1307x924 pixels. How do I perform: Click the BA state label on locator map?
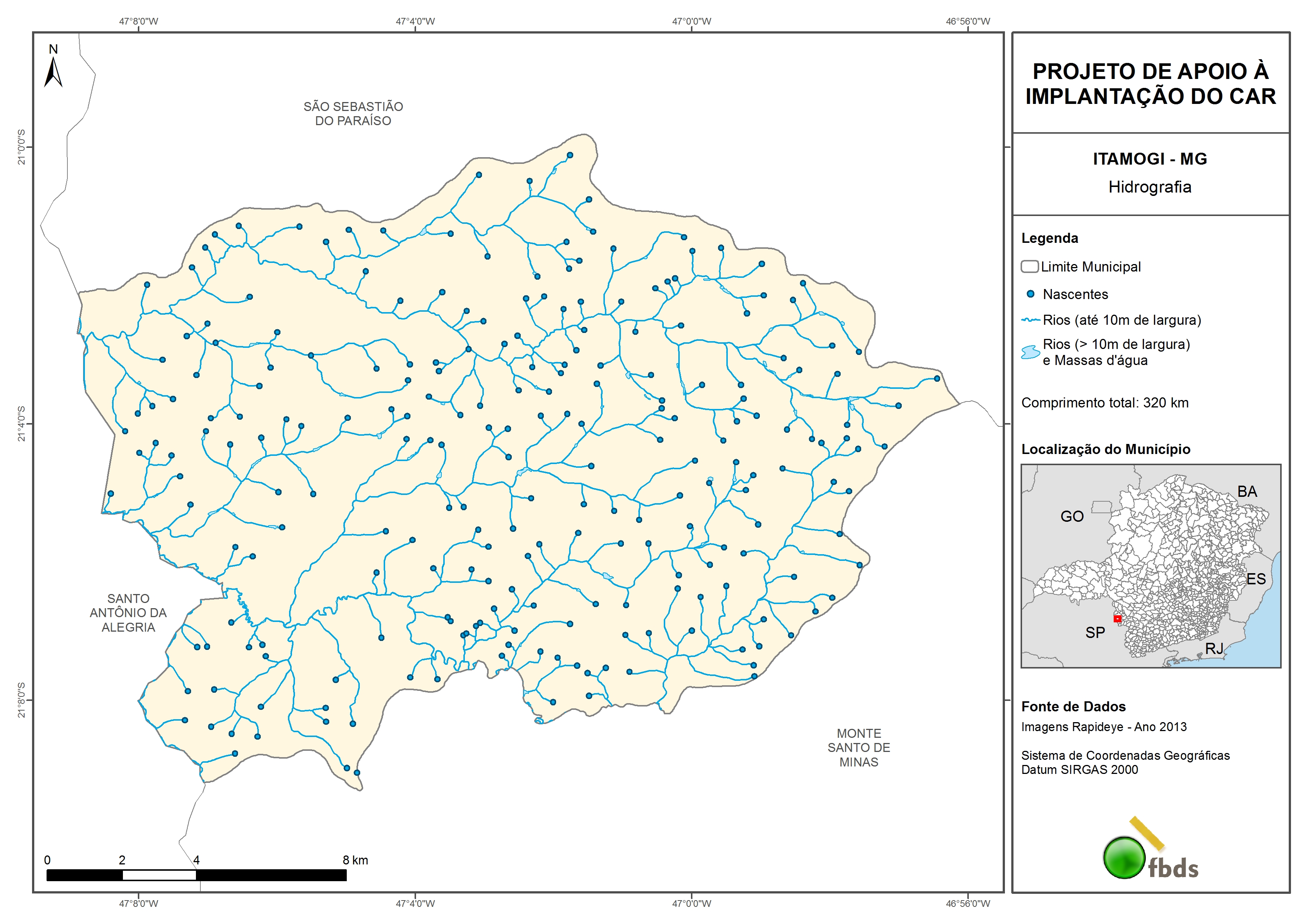click(1247, 491)
